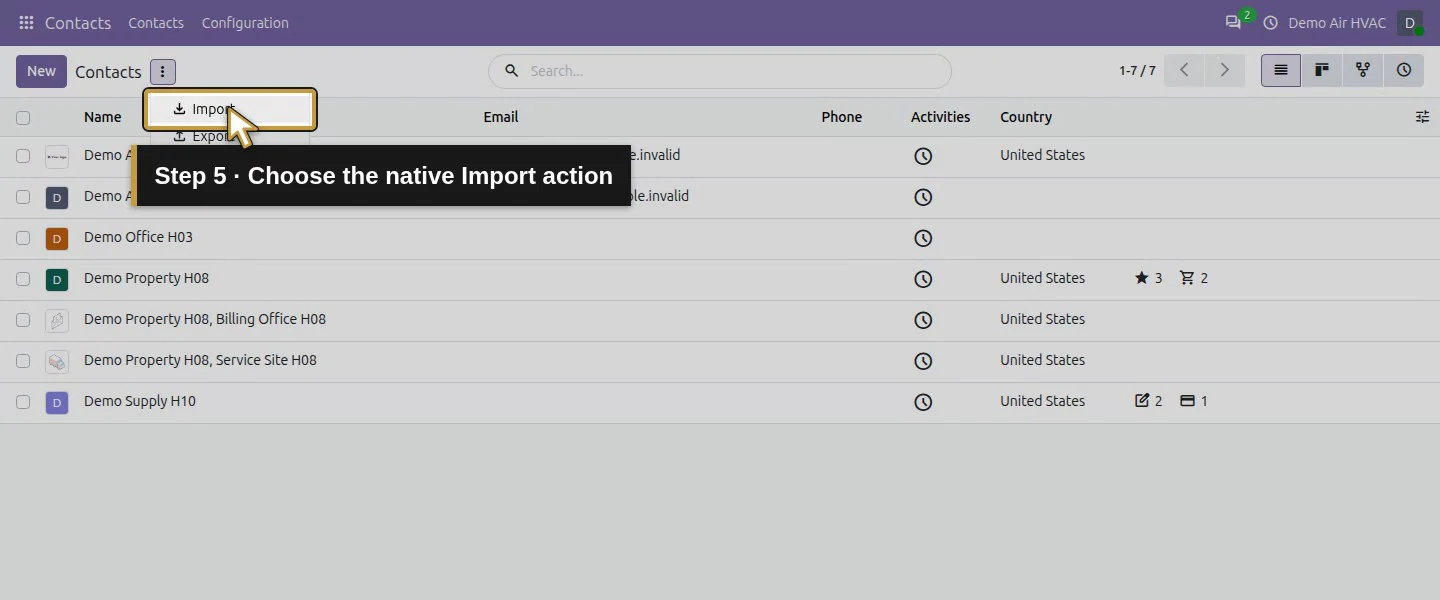Click activity clock for Service Site H08
The width and height of the screenshot is (1440, 600).
click(923, 361)
